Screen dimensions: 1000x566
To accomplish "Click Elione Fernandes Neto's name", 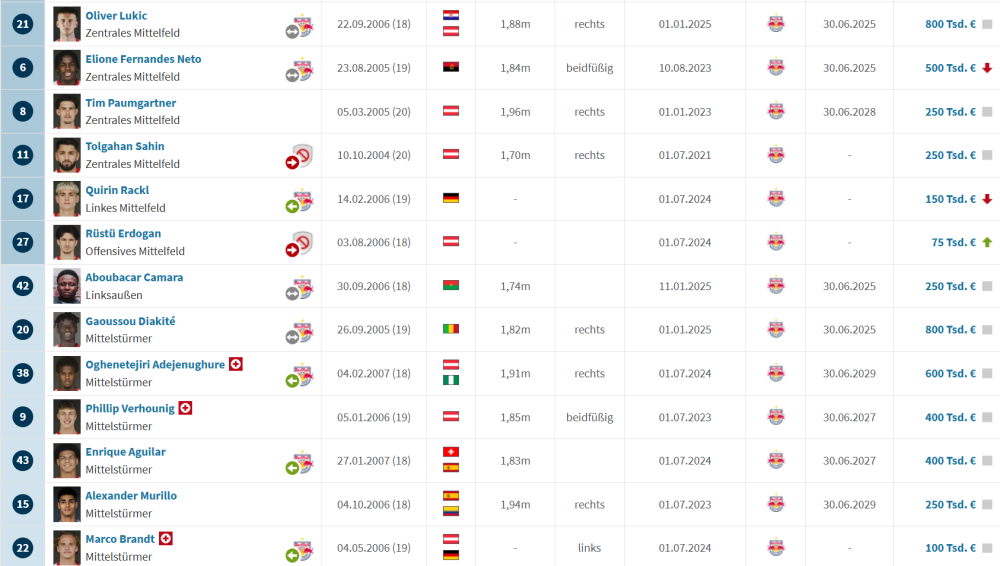I will (143, 59).
